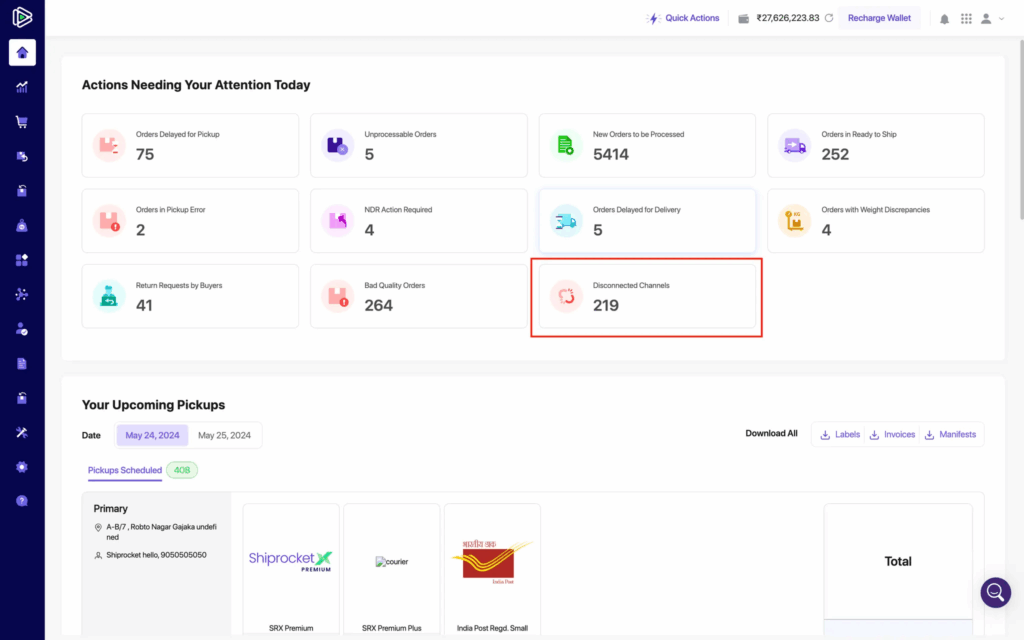The width and height of the screenshot is (1024, 640).
Task: Open the analytics chart icon in sidebar
Action: click(x=22, y=87)
